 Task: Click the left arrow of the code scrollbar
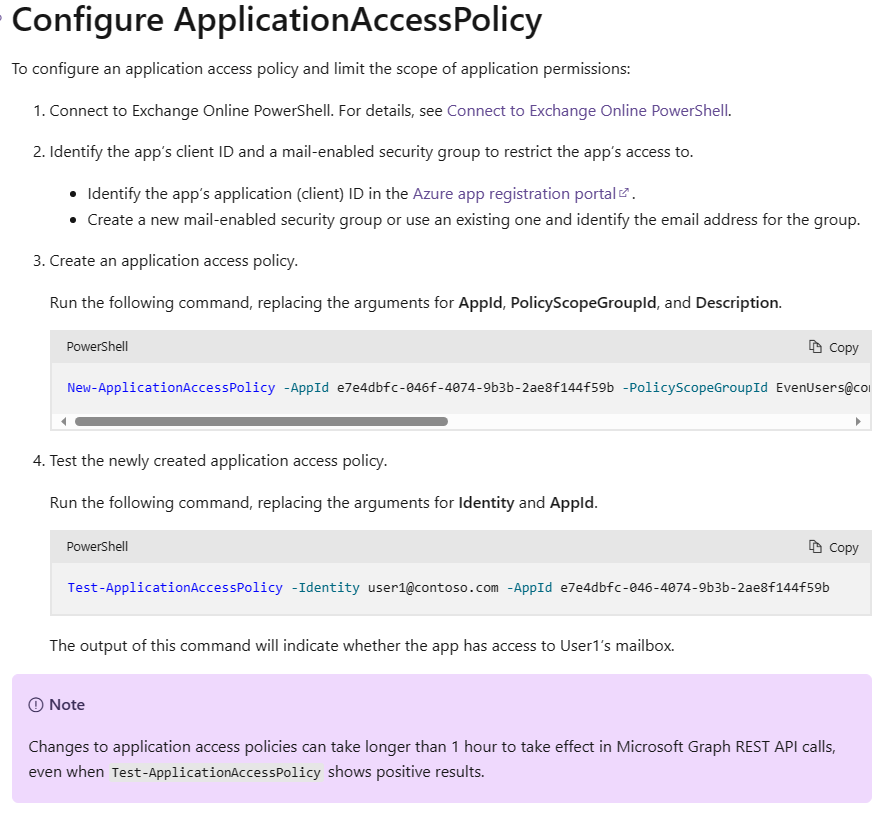click(x=63, y=421)
